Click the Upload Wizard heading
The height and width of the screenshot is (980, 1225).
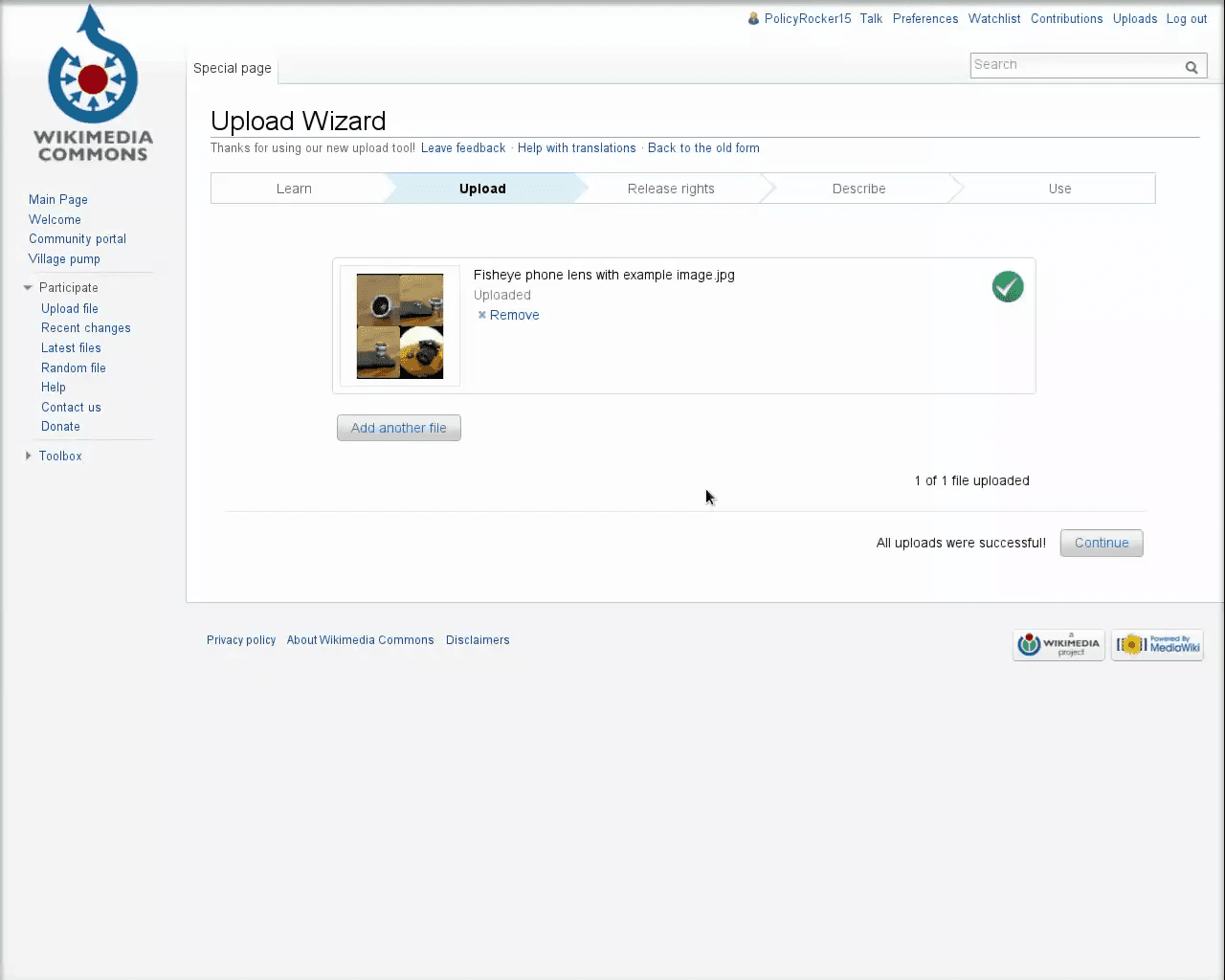click(x=298, y=121)
